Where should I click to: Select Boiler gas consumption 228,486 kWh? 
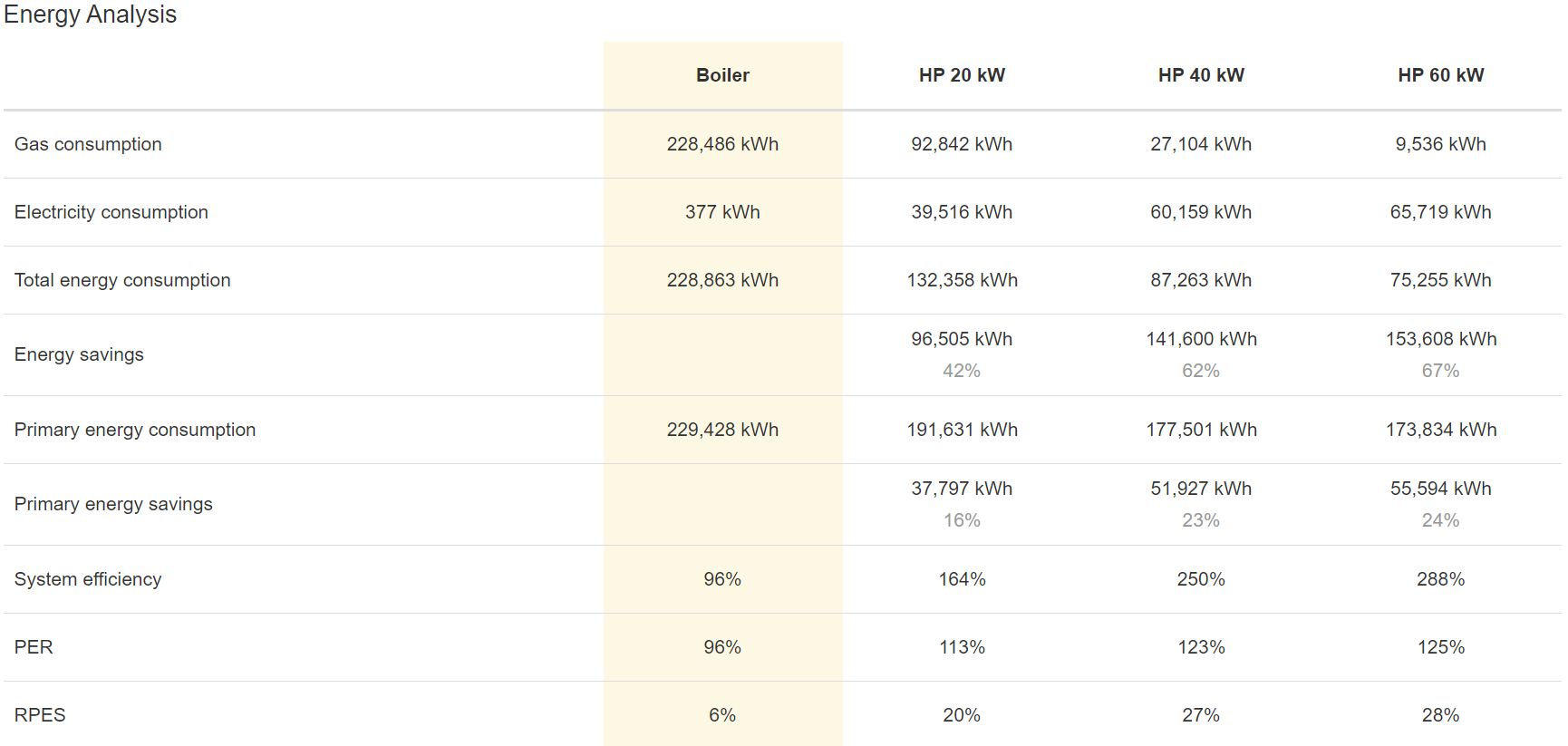pyautogui.click(x=722, y=144)
